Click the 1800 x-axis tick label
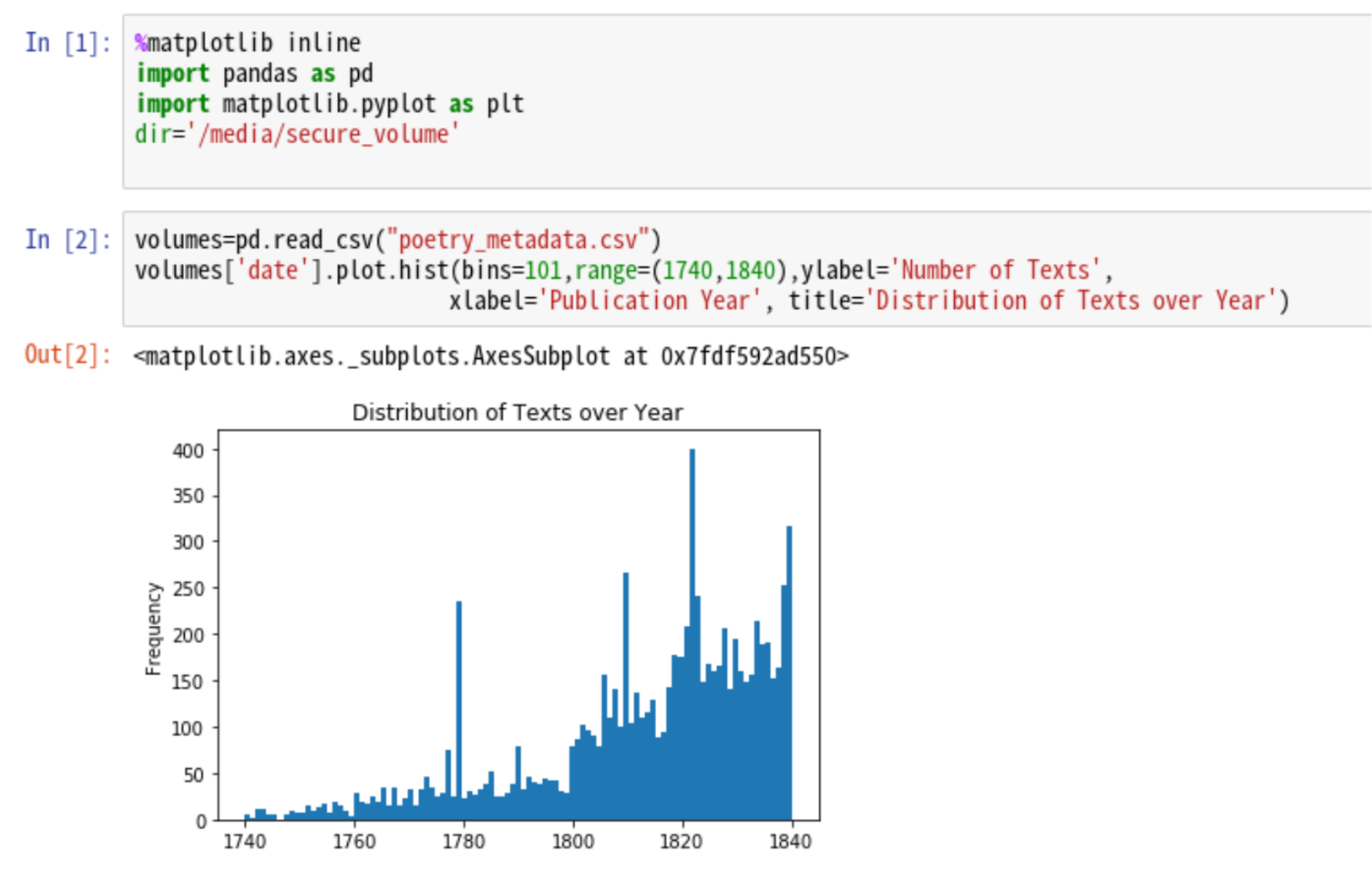The height and width of the screenshot is (874, 1372). pos(573,842)
